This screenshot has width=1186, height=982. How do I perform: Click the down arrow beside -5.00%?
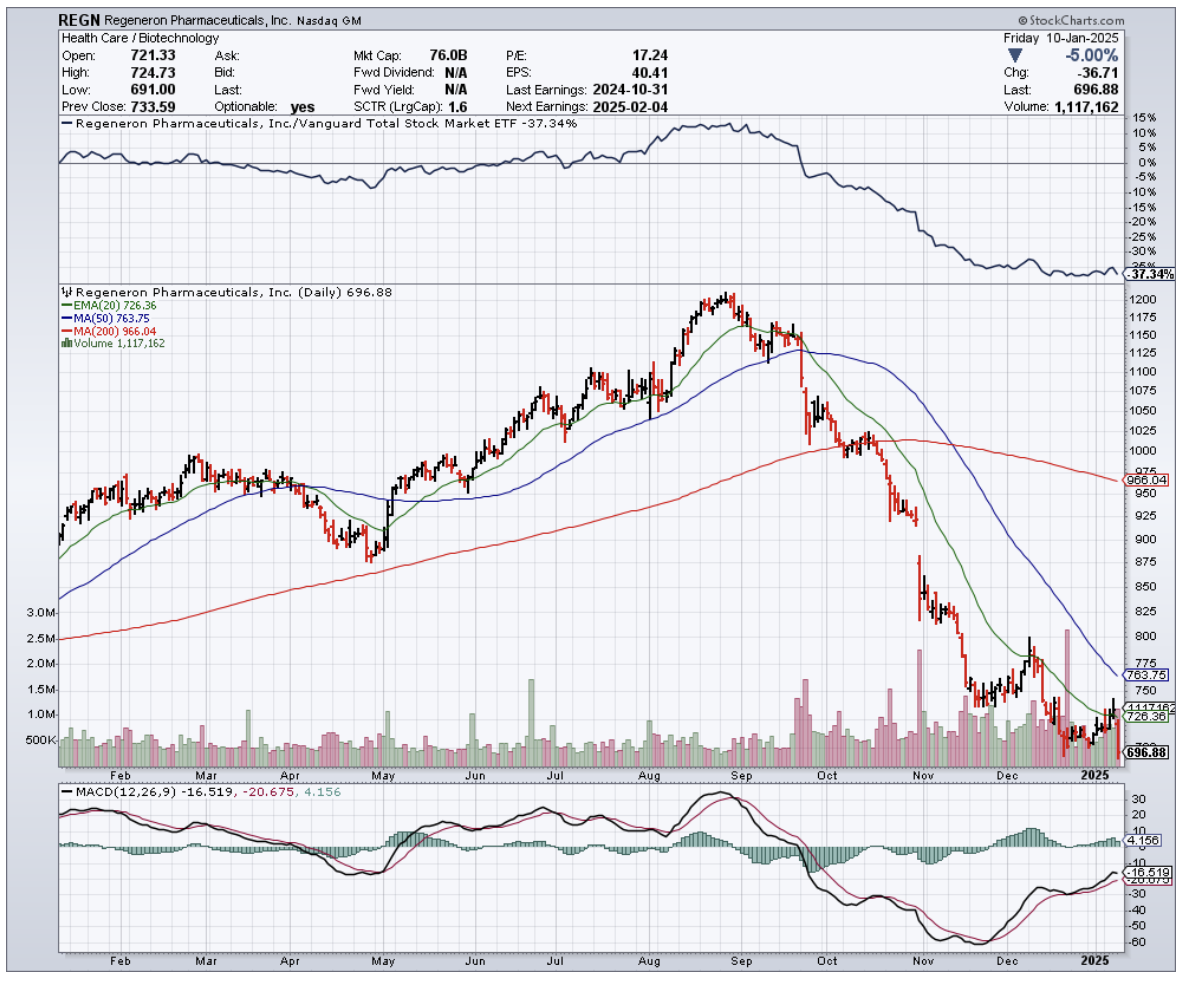click(1016, 56)
